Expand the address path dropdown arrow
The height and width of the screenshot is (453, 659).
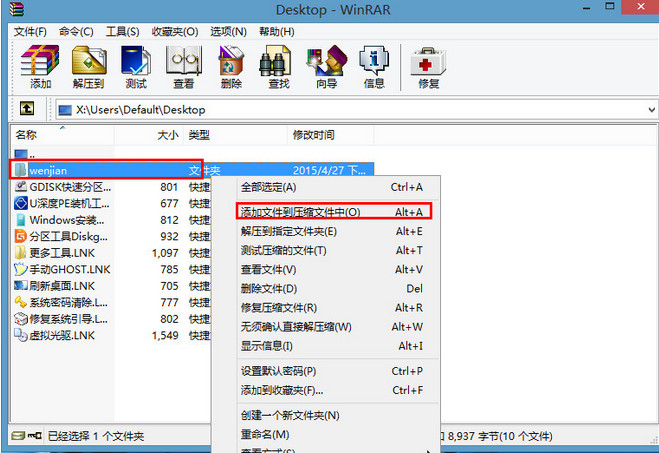(x=651, y=110)
